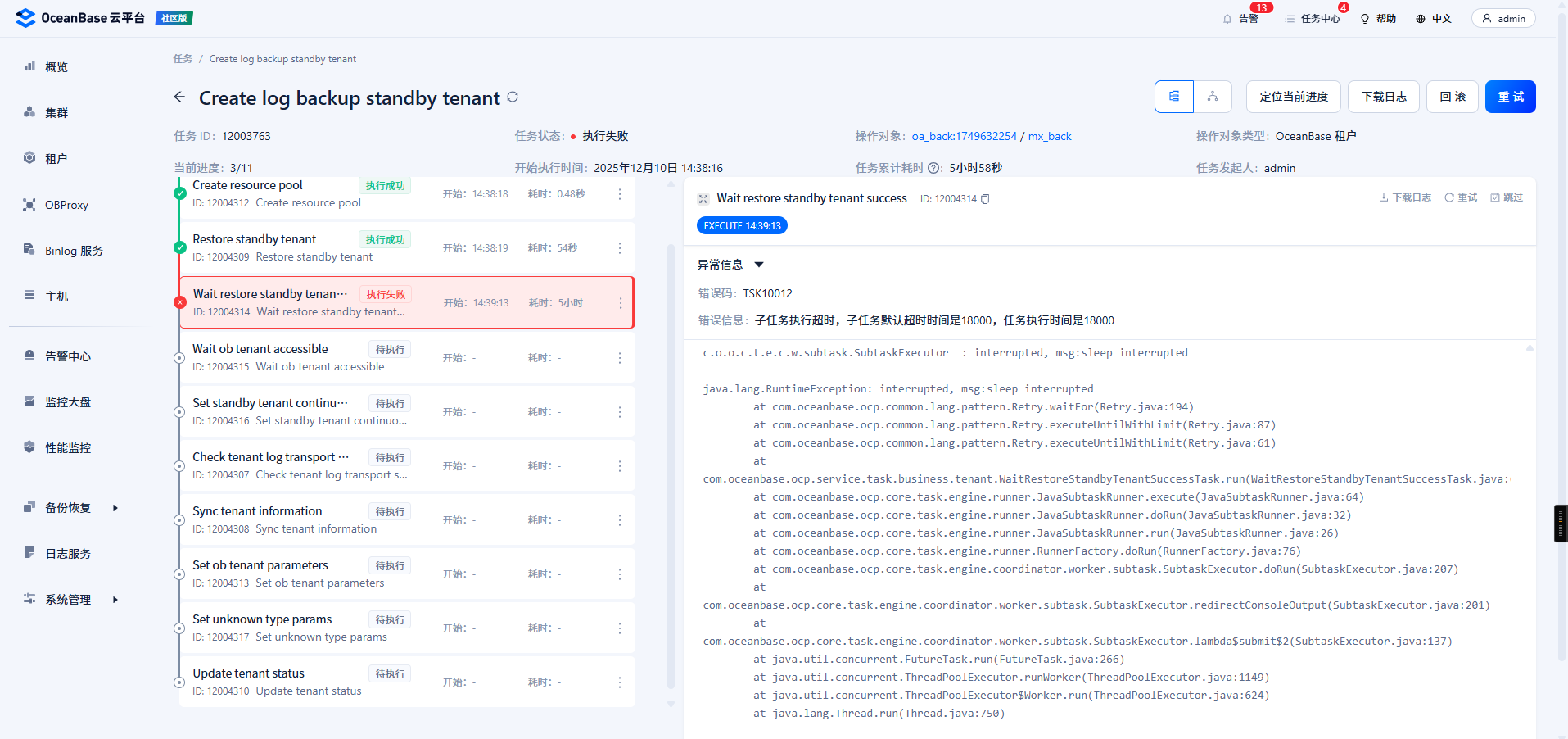Expand the System Management sidebar menu
The width and height of the screenshot is (1568, 739).
115,600
